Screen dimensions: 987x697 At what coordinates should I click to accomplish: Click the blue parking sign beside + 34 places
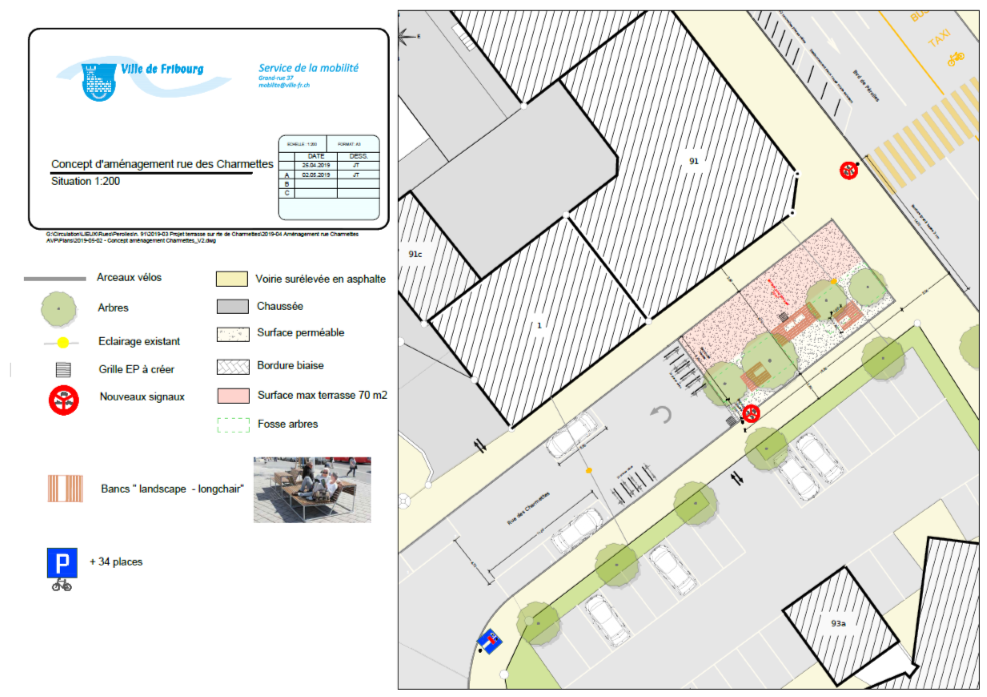(x=62, y=563)
